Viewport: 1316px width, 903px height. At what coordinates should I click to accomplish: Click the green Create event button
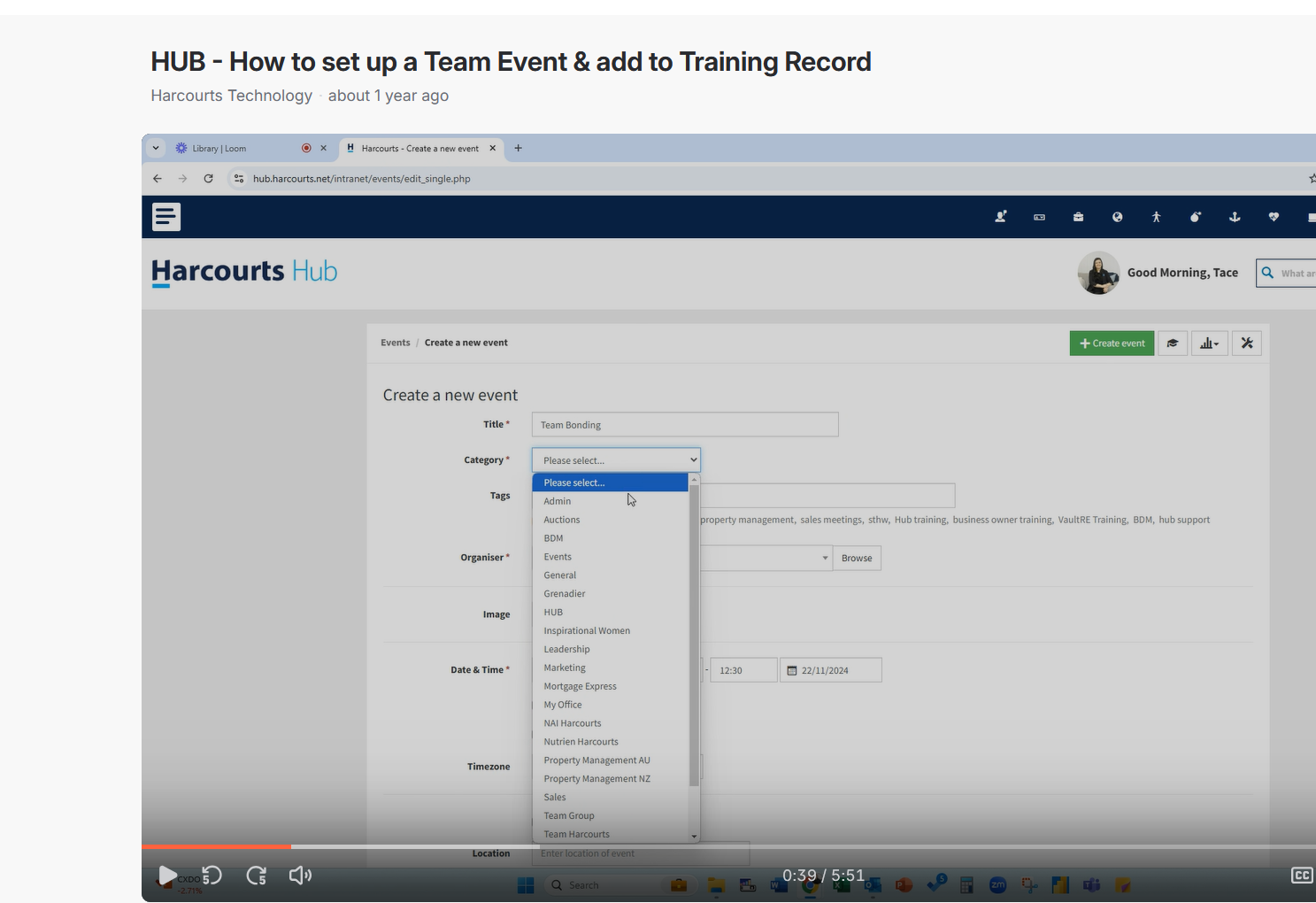tap(1112, 343)
